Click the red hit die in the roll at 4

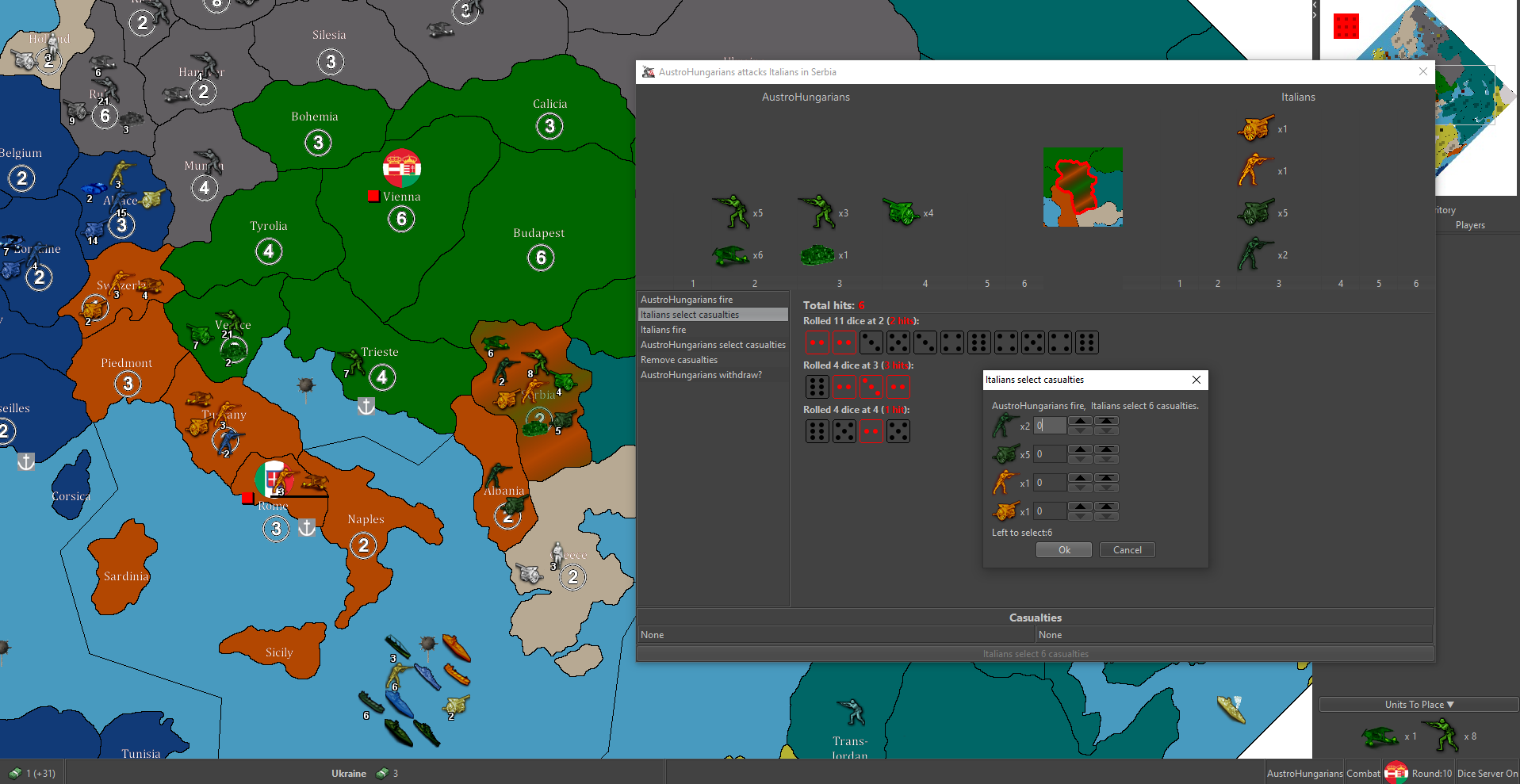tap(871, 431)
